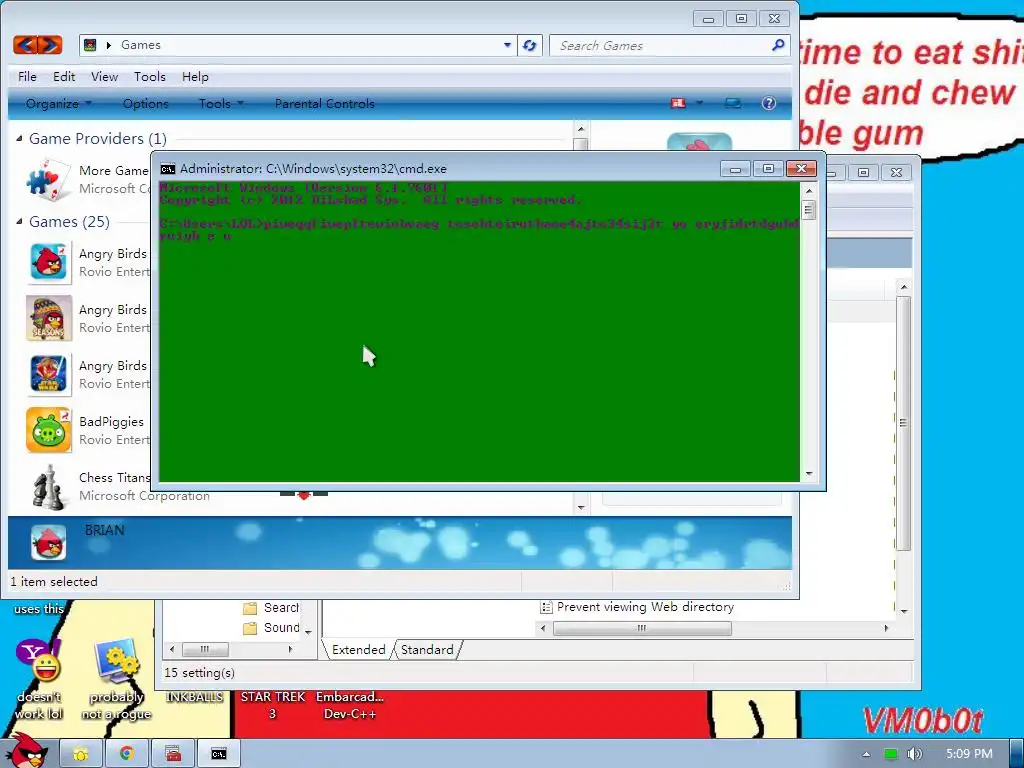
Task: Open the Organize dropdown menu
Action: coord(58,103)
